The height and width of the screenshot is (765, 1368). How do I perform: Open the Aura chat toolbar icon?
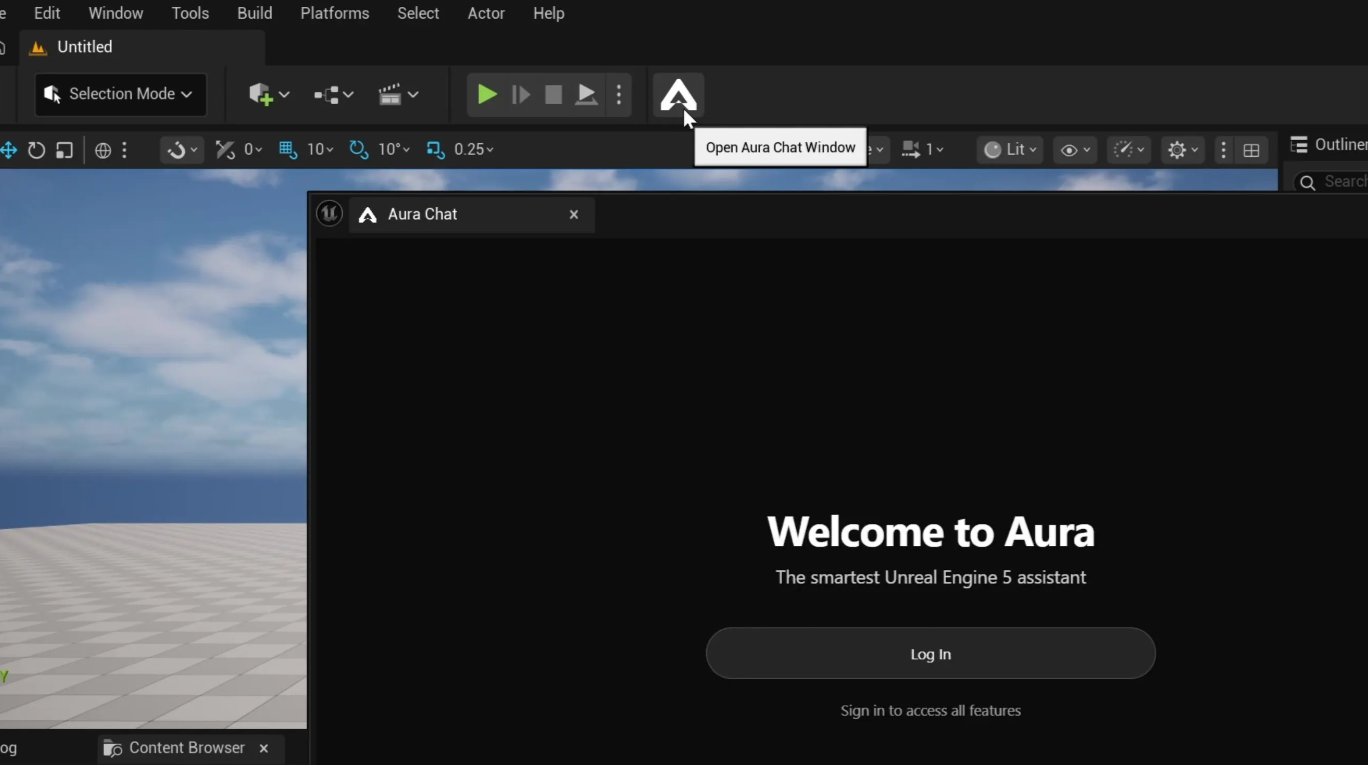point(678,95)
